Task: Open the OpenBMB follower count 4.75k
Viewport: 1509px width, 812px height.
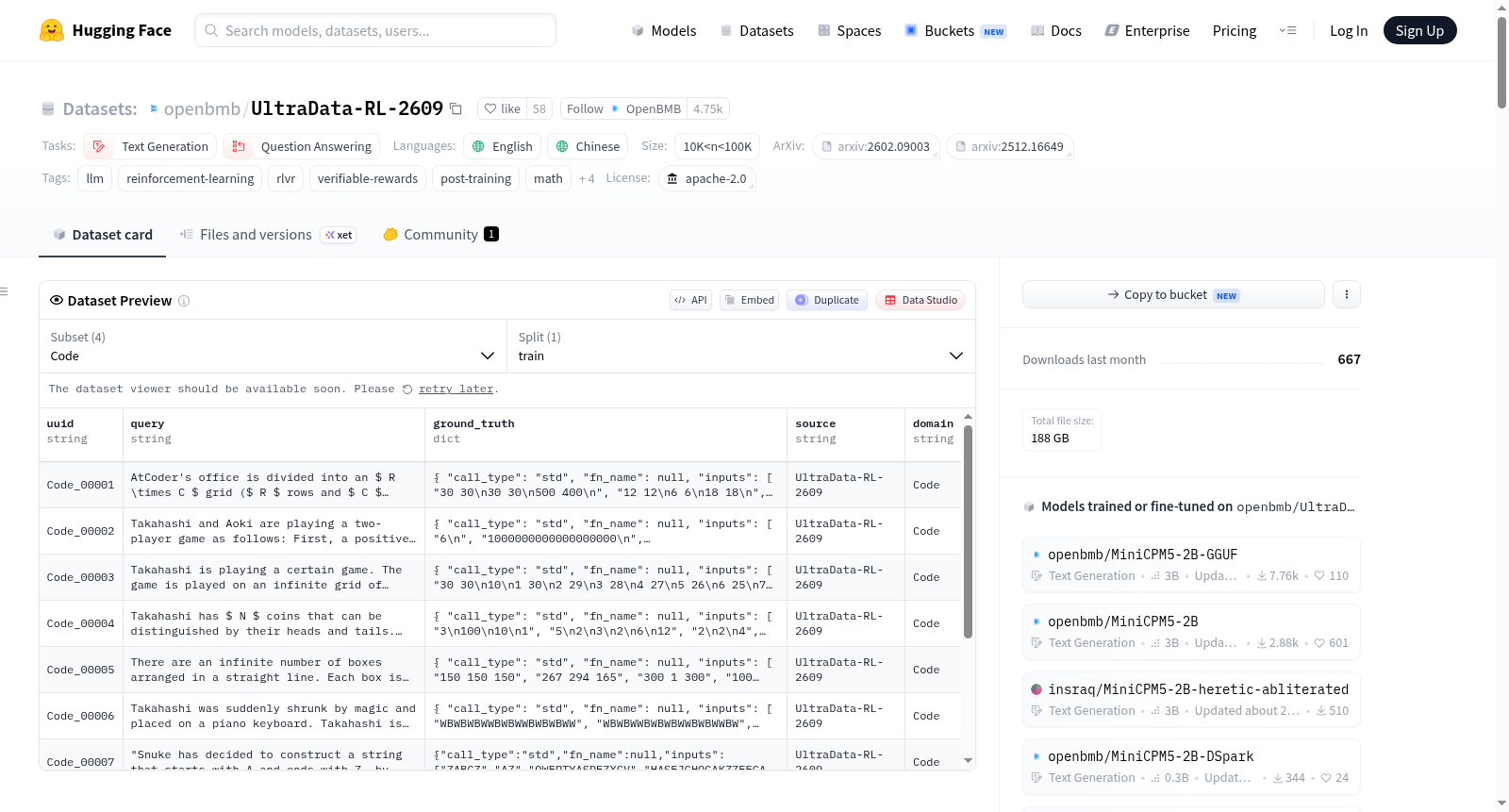Action: (708, 108)
